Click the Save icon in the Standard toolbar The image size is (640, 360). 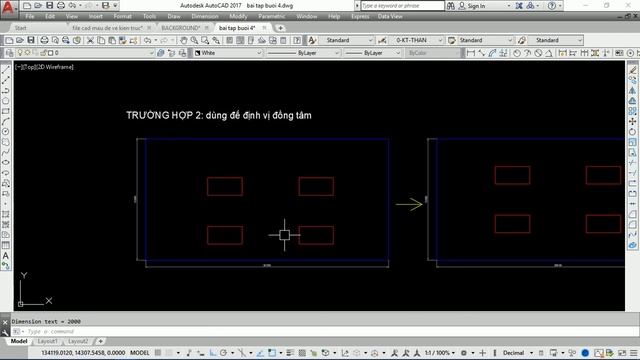tap(31, 40)
